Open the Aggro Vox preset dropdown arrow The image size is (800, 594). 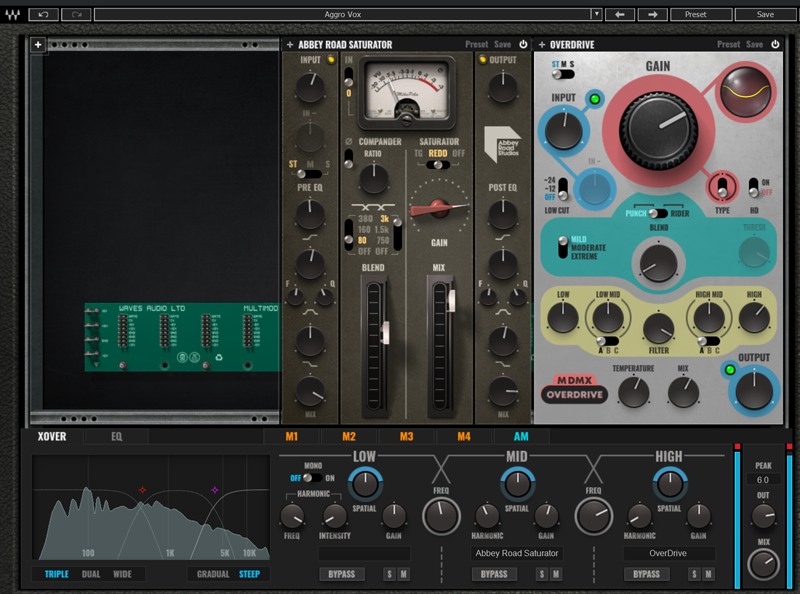click(596, 14)
